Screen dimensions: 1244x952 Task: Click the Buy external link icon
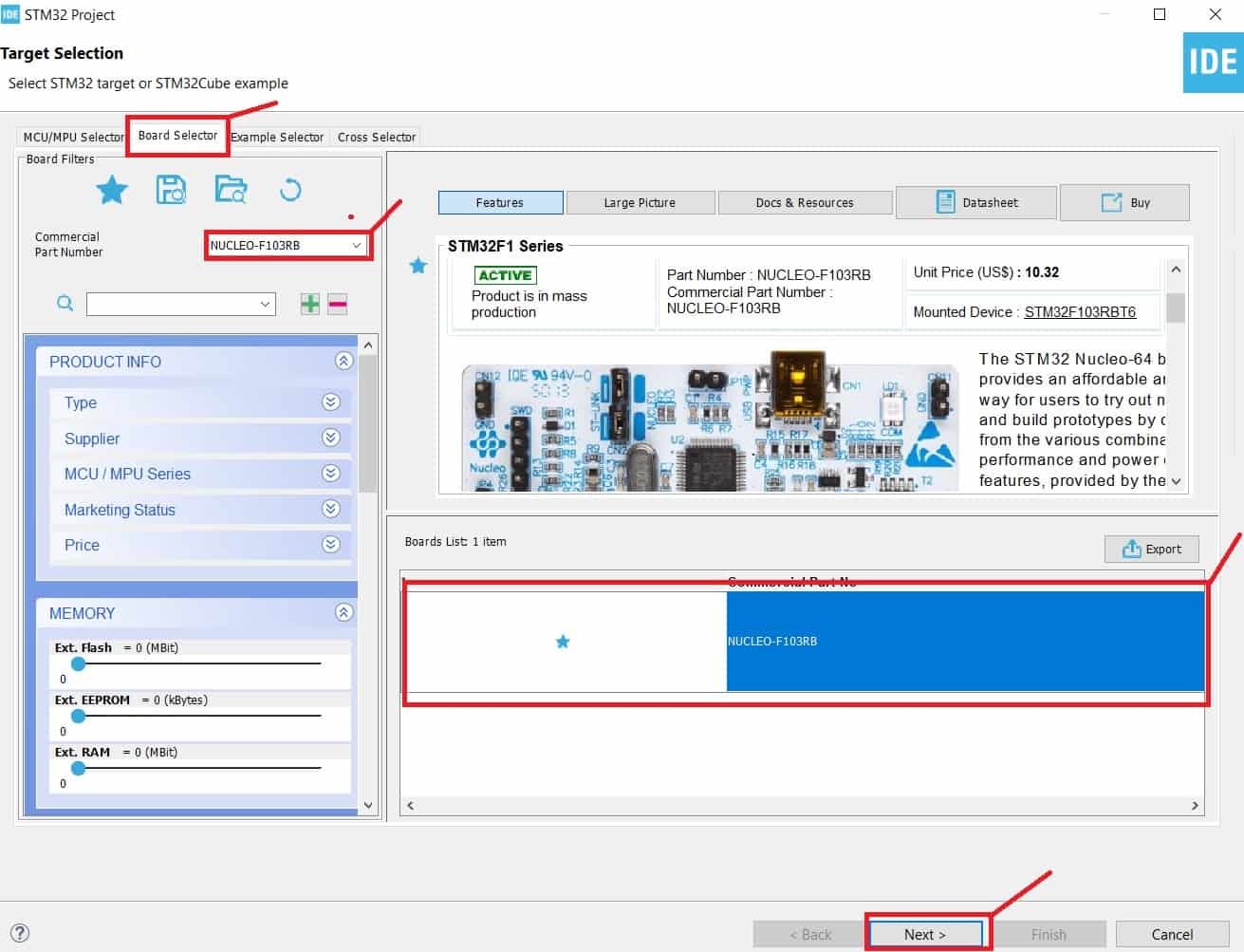(1111, 203)
